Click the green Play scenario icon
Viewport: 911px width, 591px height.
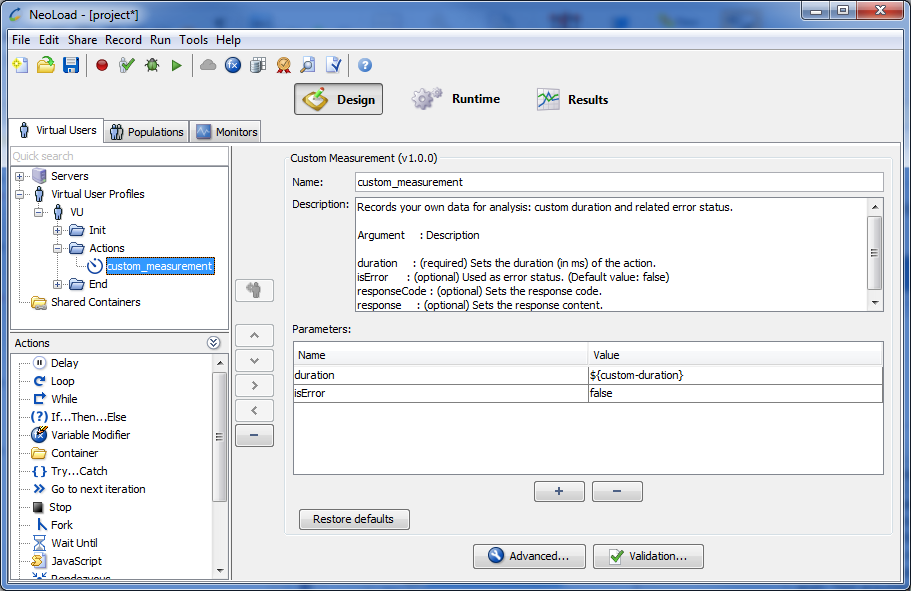pyautogui.click(x=177, y=65)
